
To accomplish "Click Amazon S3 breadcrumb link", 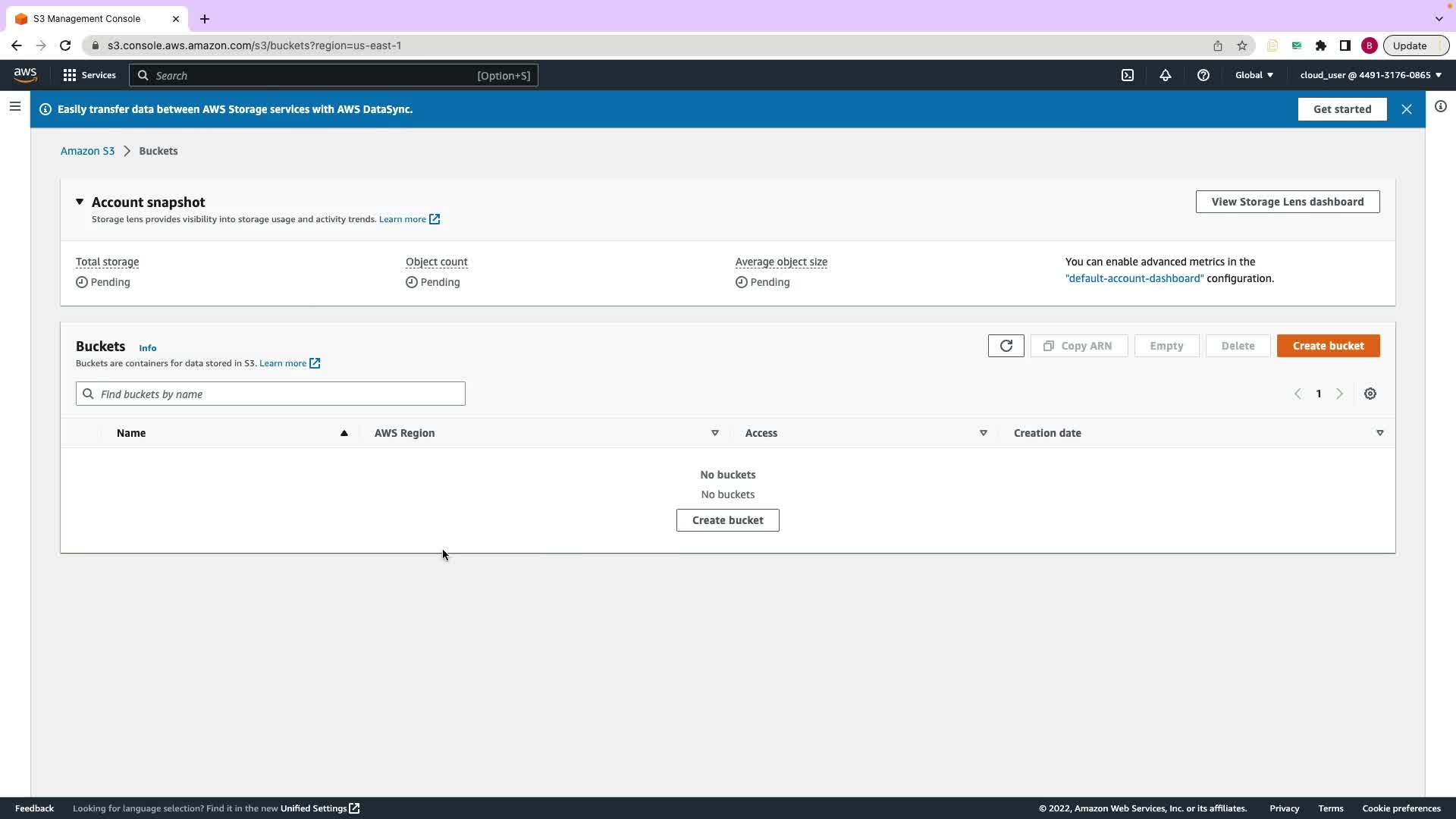I will [87, 151].
